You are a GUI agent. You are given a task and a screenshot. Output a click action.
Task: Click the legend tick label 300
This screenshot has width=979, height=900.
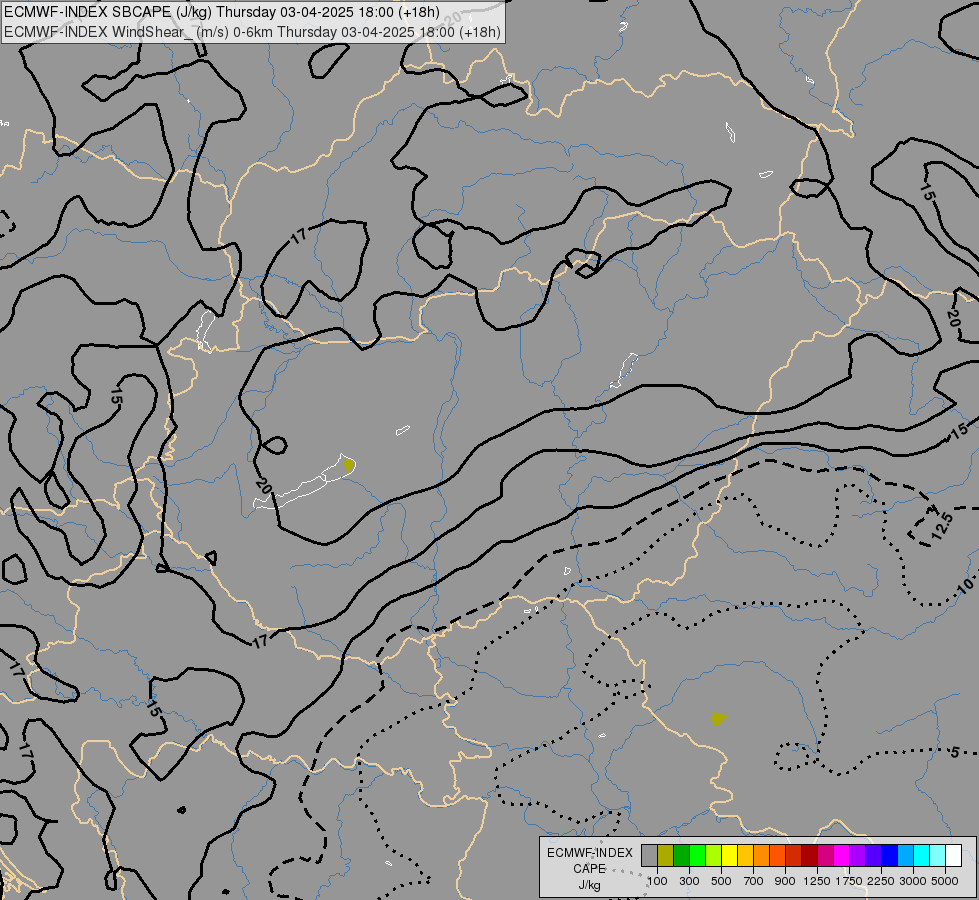pos(689,881)
